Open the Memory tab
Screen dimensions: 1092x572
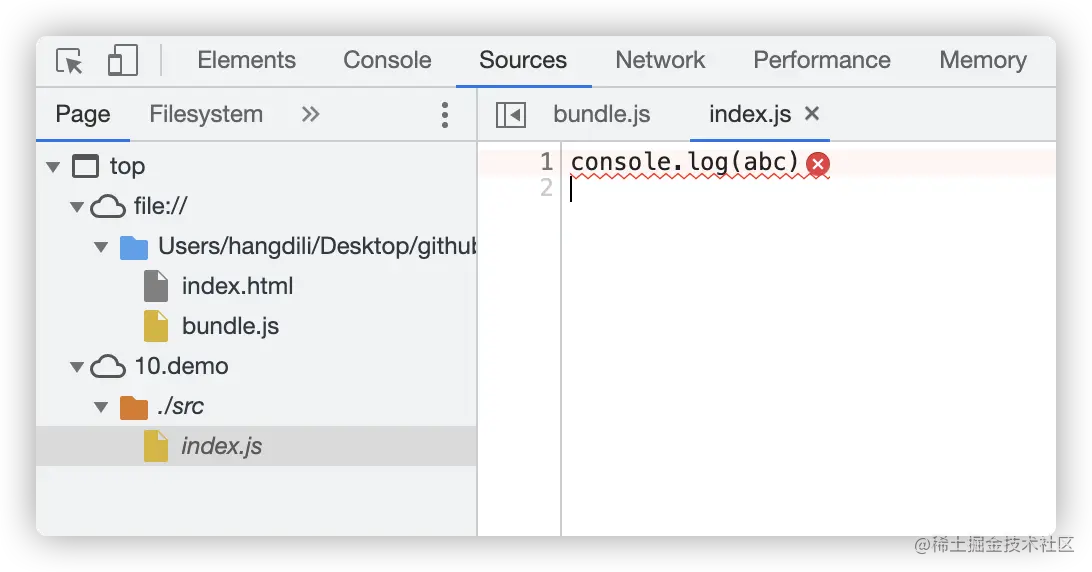coord(983,60)
